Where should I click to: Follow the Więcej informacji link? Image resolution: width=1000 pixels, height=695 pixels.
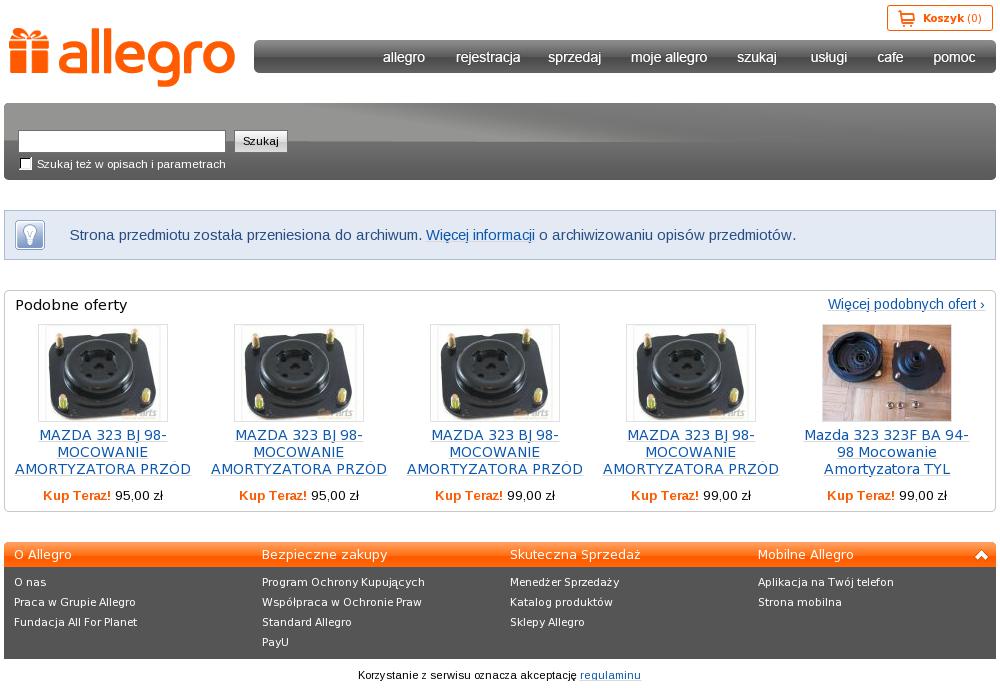pos(480,235)
